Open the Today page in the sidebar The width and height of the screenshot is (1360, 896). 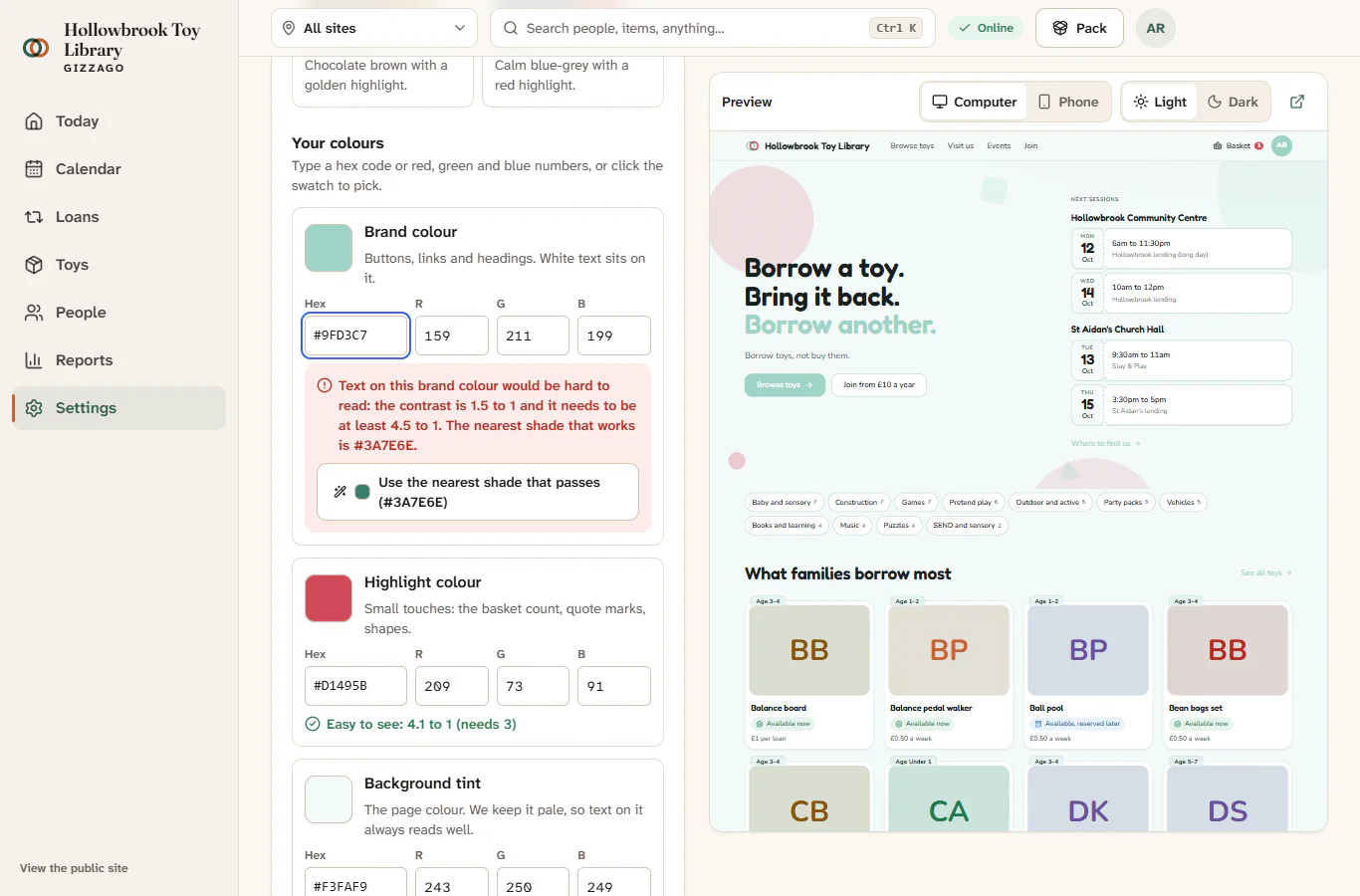pyautogui.click(x=118, y=121)
